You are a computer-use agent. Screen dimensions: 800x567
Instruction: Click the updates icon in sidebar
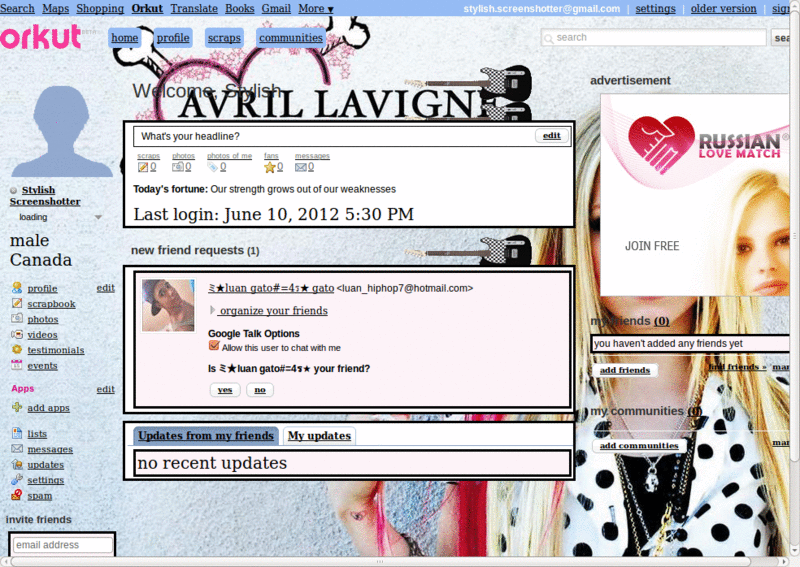[x=17, y=464]
